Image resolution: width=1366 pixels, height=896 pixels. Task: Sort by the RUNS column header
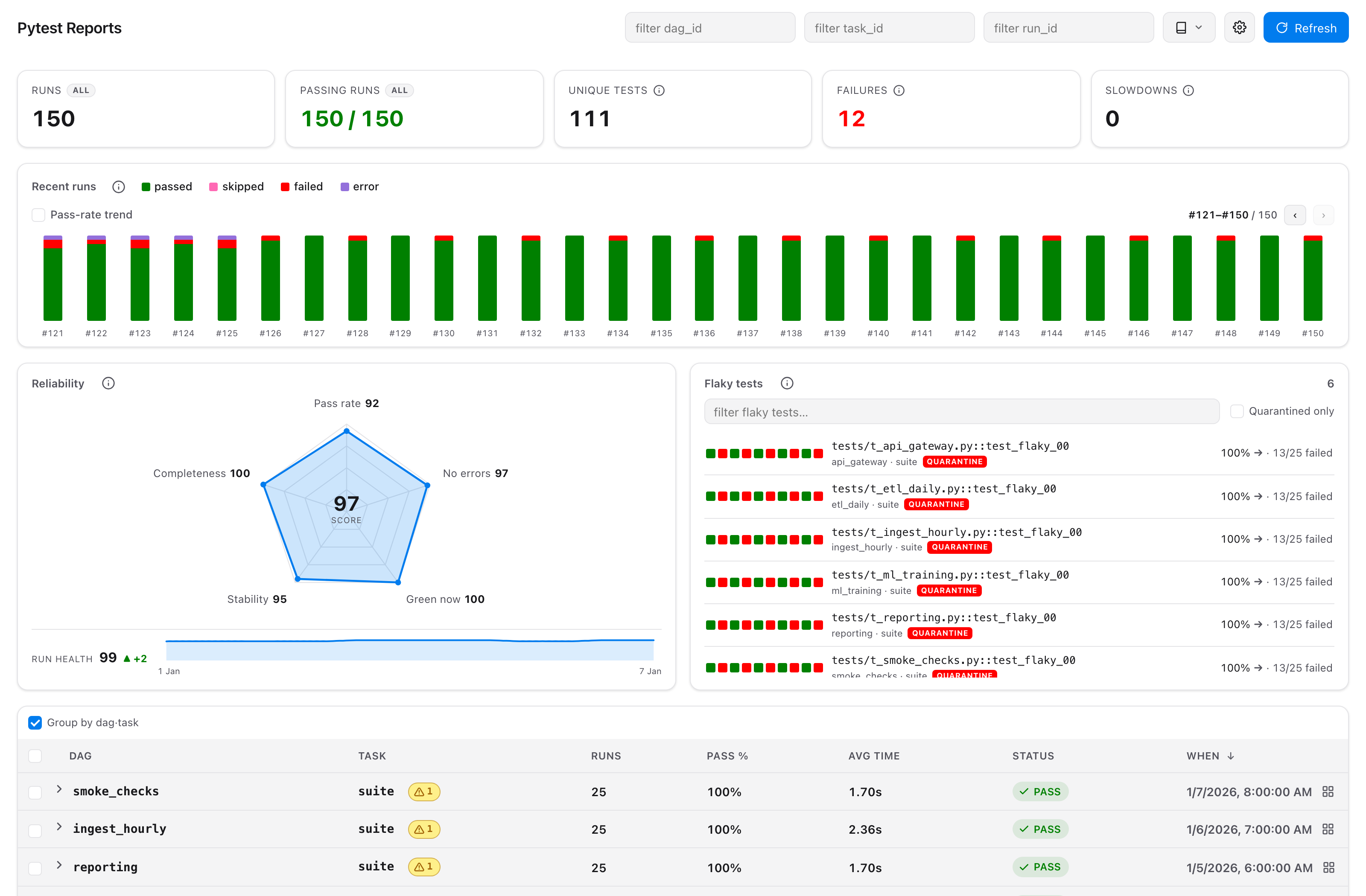tap(606, 756)
